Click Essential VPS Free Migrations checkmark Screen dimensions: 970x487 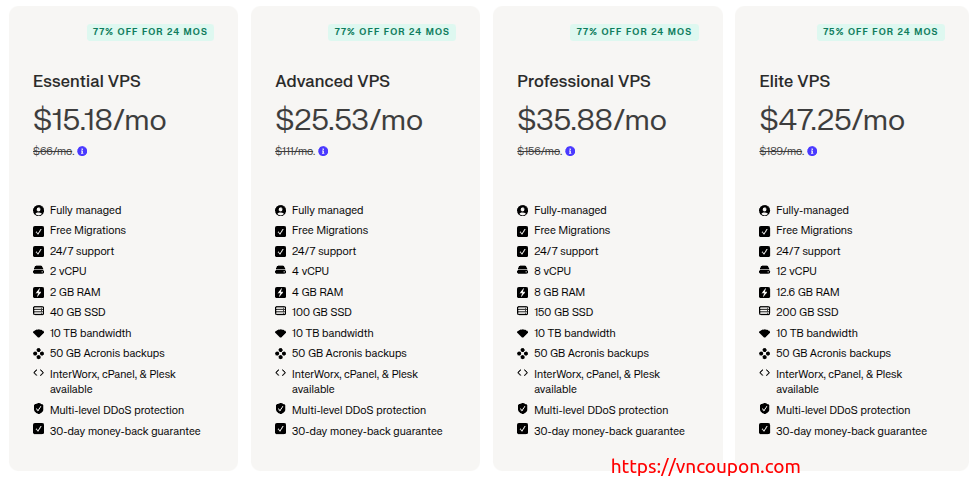(39, 231)
